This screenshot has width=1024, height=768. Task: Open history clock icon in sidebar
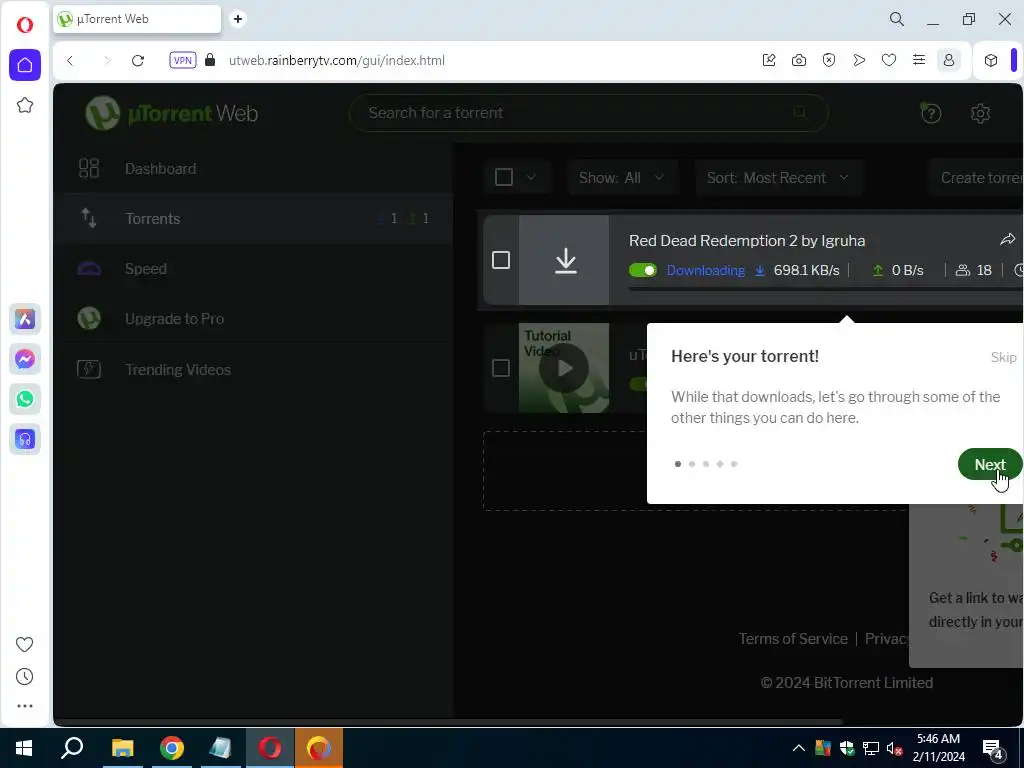(25, 677)
